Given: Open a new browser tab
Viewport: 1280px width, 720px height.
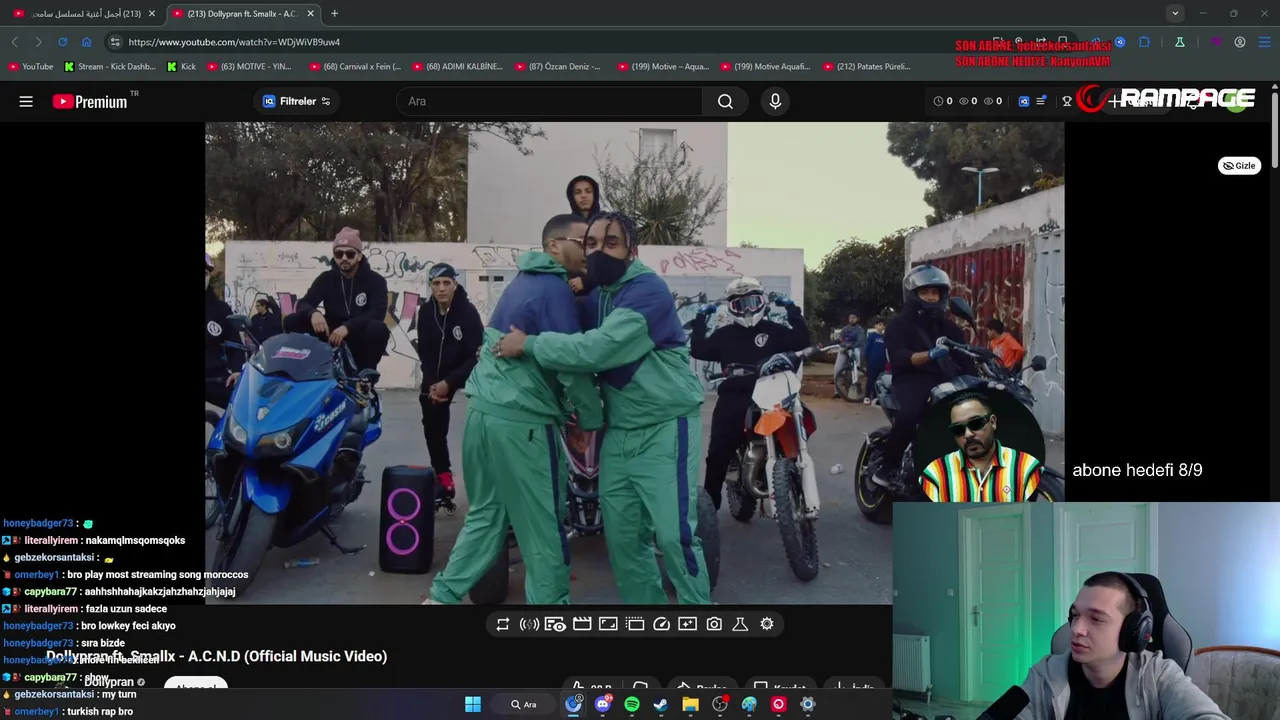Looking at the screenshot, I should point(334,14).
